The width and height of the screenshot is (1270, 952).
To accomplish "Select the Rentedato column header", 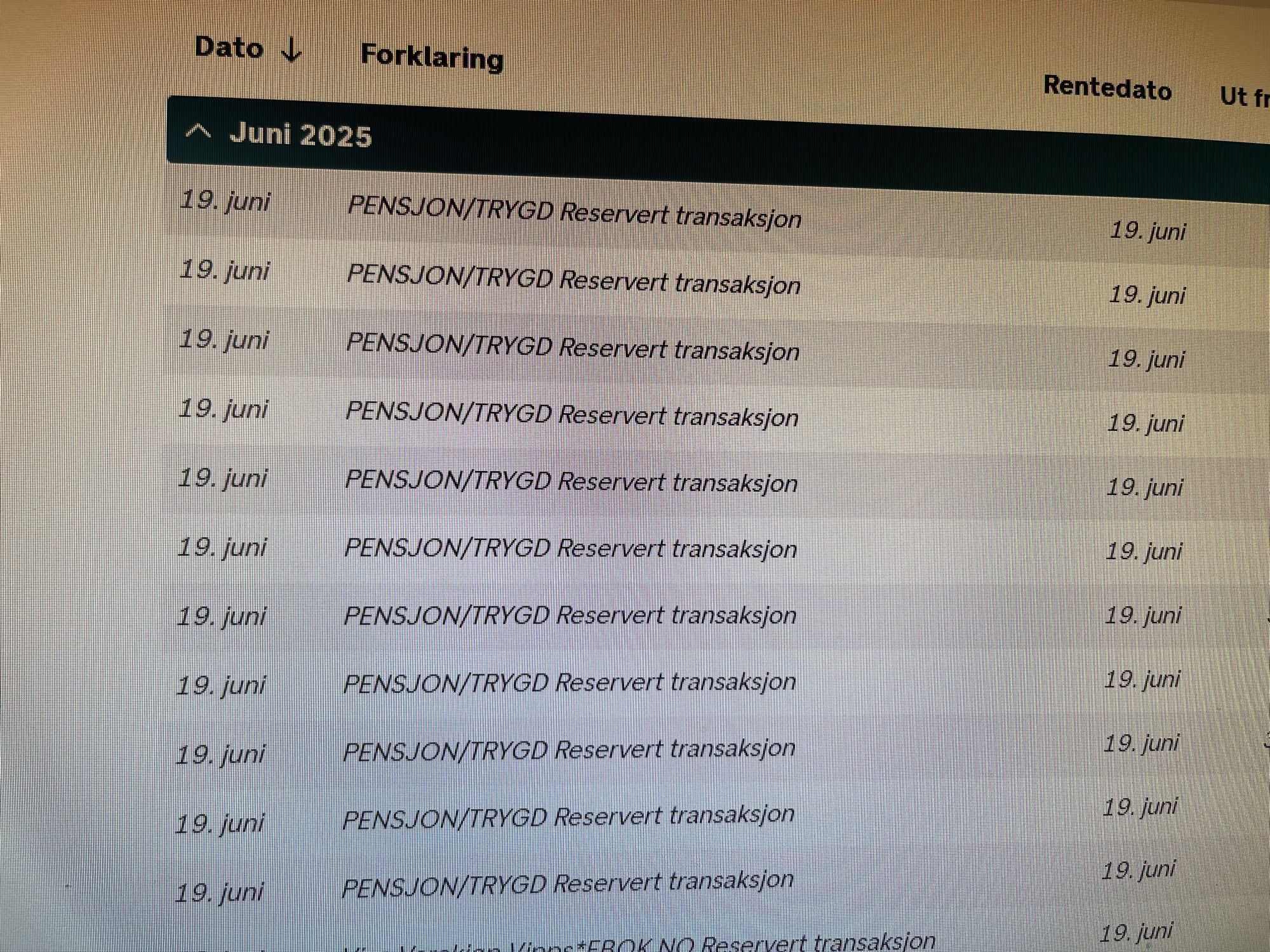I will point(1107,88).
